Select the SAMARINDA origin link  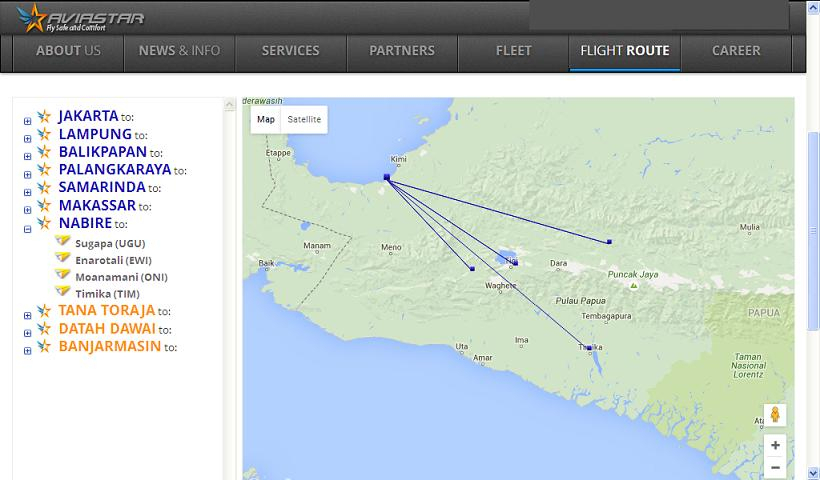(102, 187)
